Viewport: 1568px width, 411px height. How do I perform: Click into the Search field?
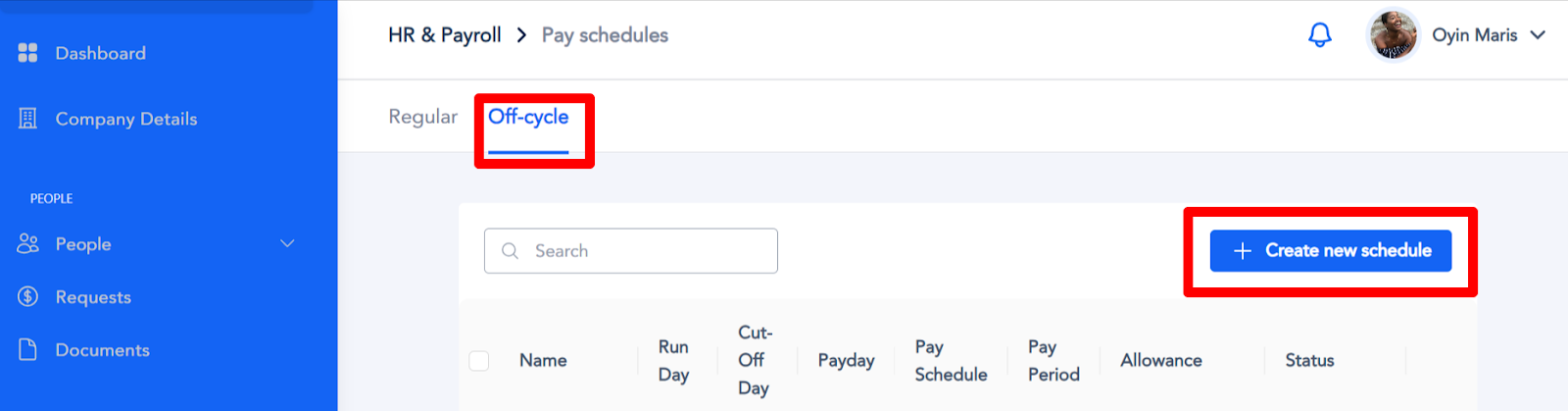[647, 251]
